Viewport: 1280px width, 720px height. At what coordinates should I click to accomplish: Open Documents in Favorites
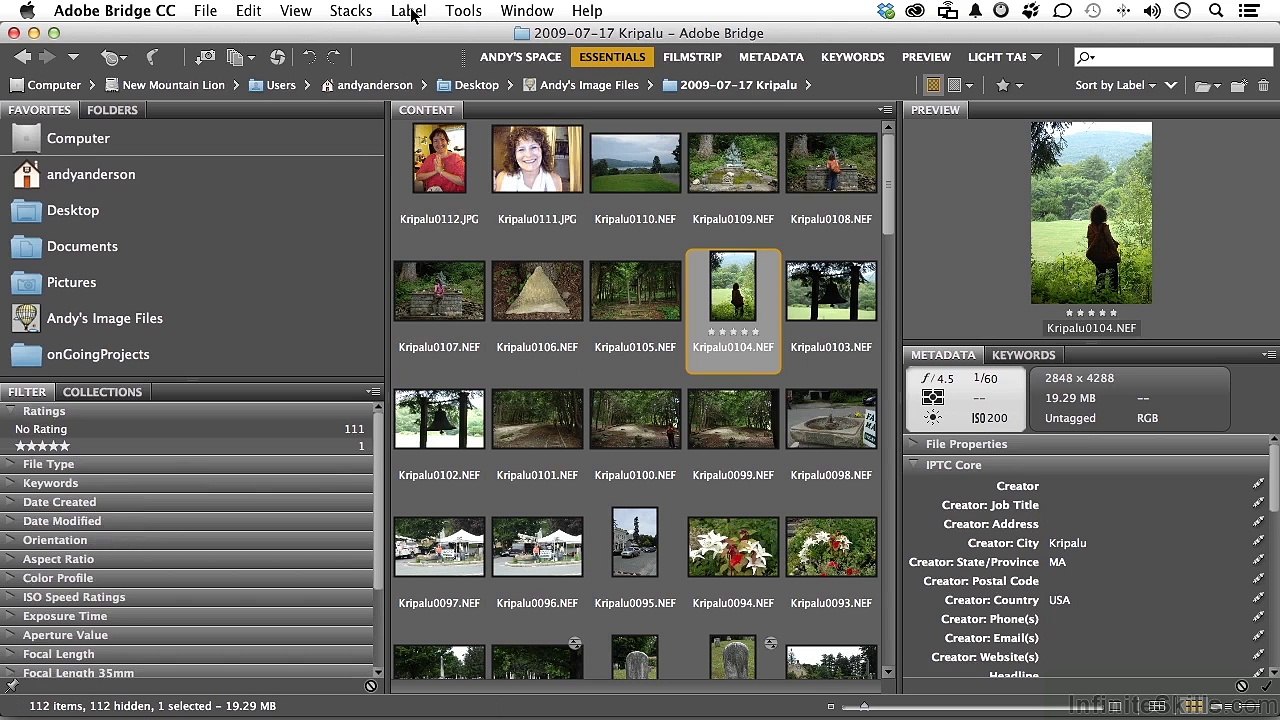point(82,246)
